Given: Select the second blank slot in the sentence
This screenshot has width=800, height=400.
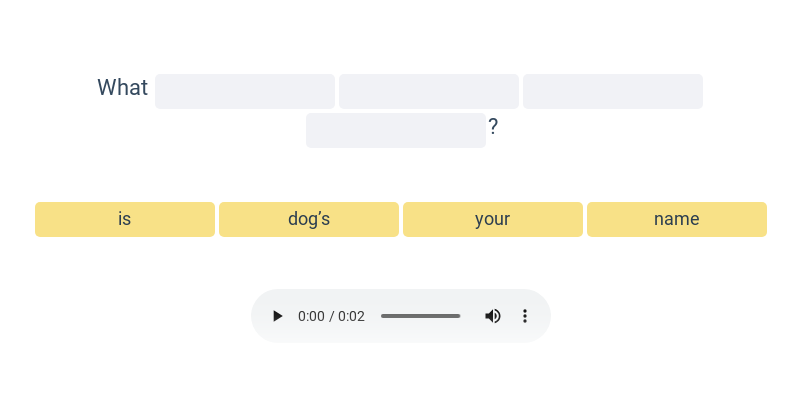Looking at the screenshot, I should (429, 91).
